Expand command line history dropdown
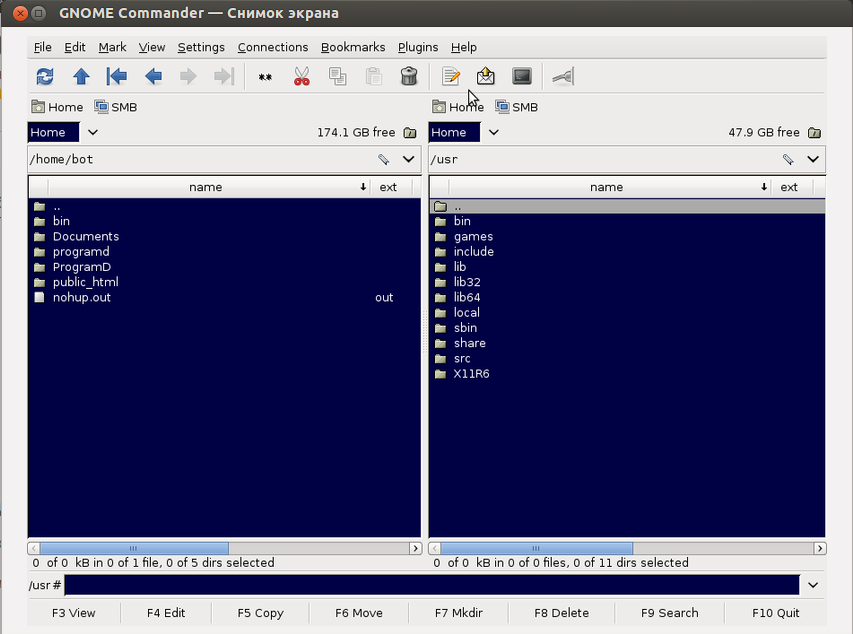 (x=813, y=585)
